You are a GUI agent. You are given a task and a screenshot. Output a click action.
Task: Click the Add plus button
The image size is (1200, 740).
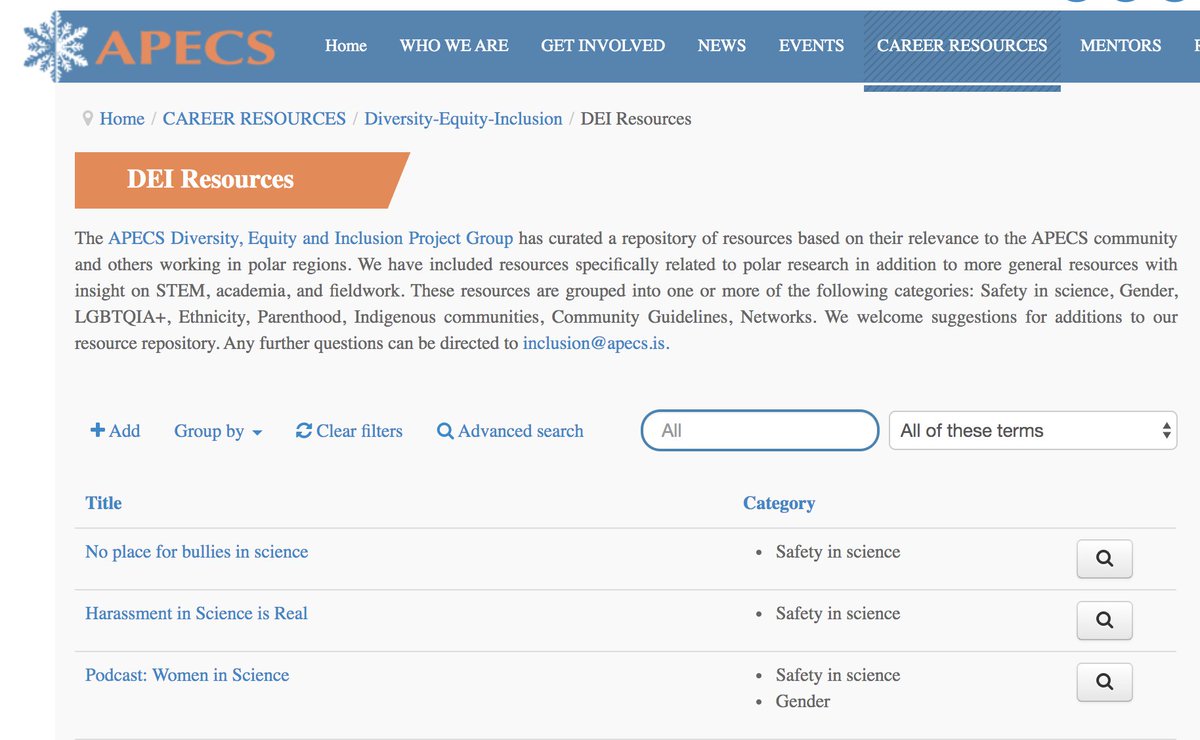115,431
